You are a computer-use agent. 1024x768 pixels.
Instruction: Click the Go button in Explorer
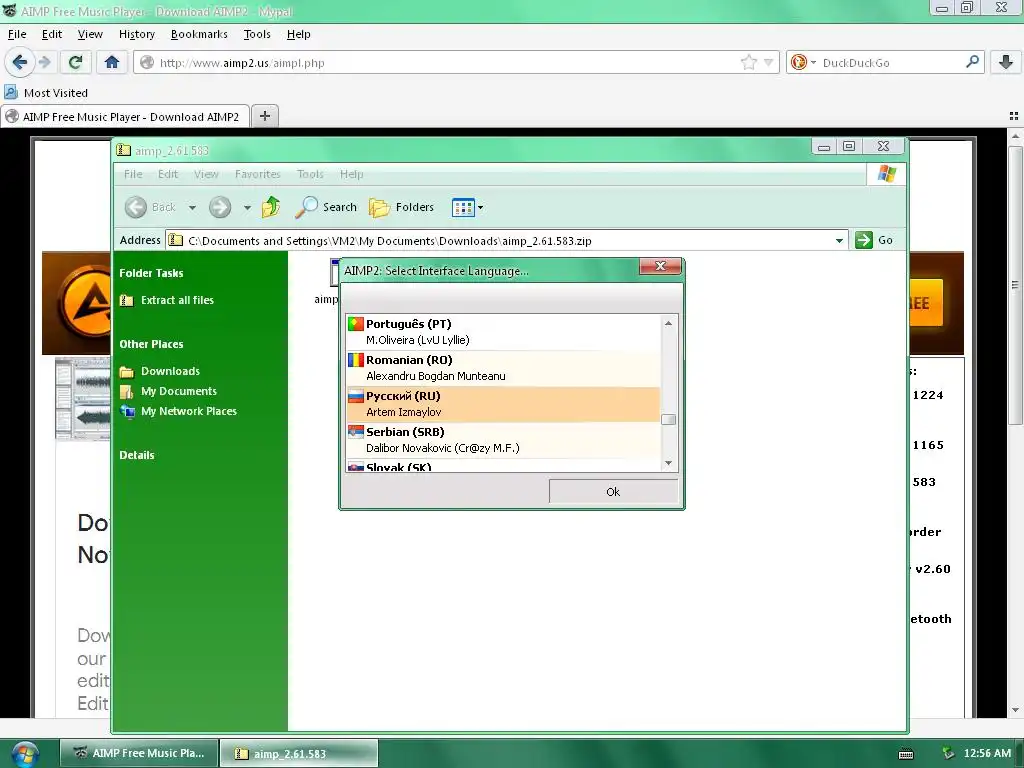(874, 240)
